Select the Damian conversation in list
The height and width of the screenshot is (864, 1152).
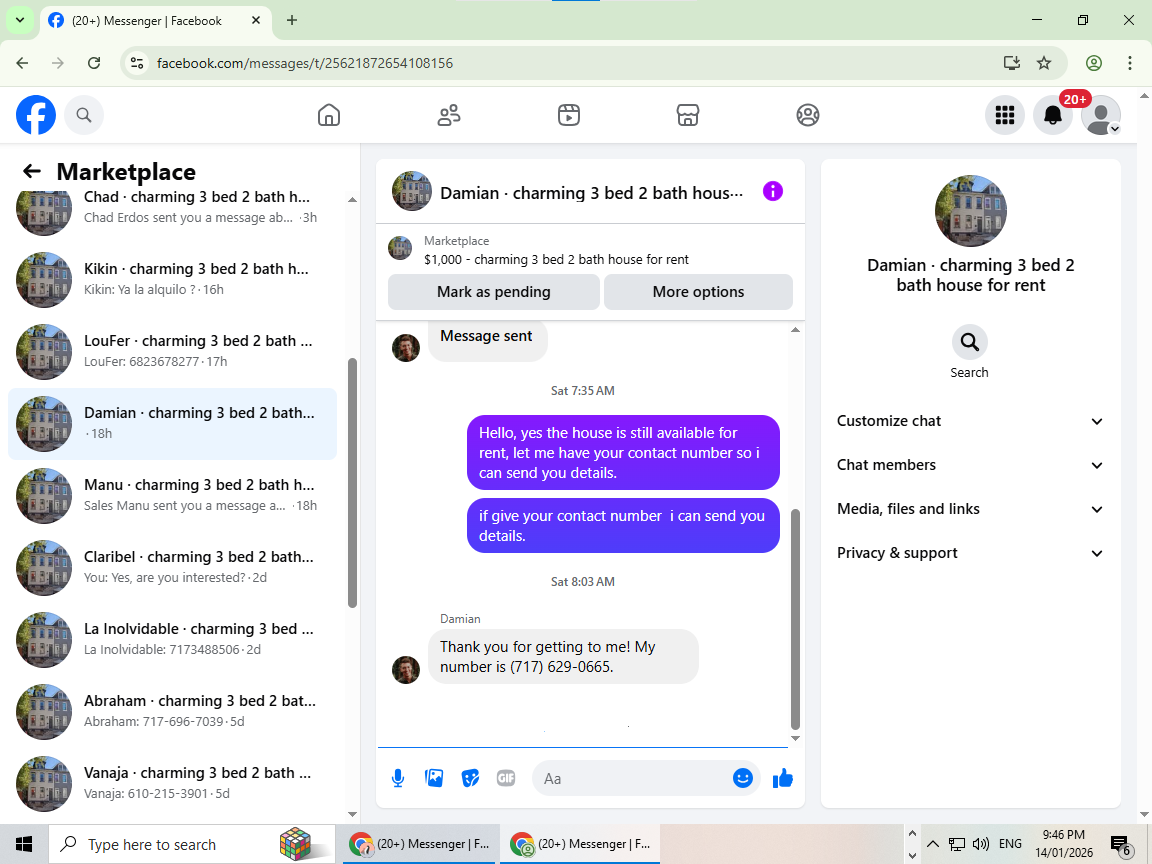172,424
